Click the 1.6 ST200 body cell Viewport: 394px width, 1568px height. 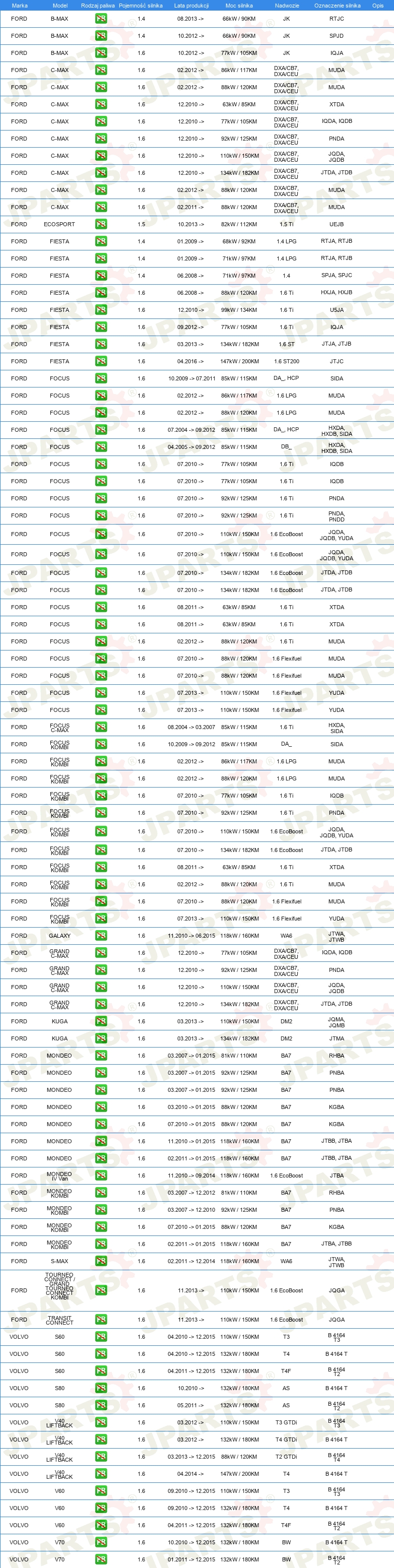click(x=287, y=361)
